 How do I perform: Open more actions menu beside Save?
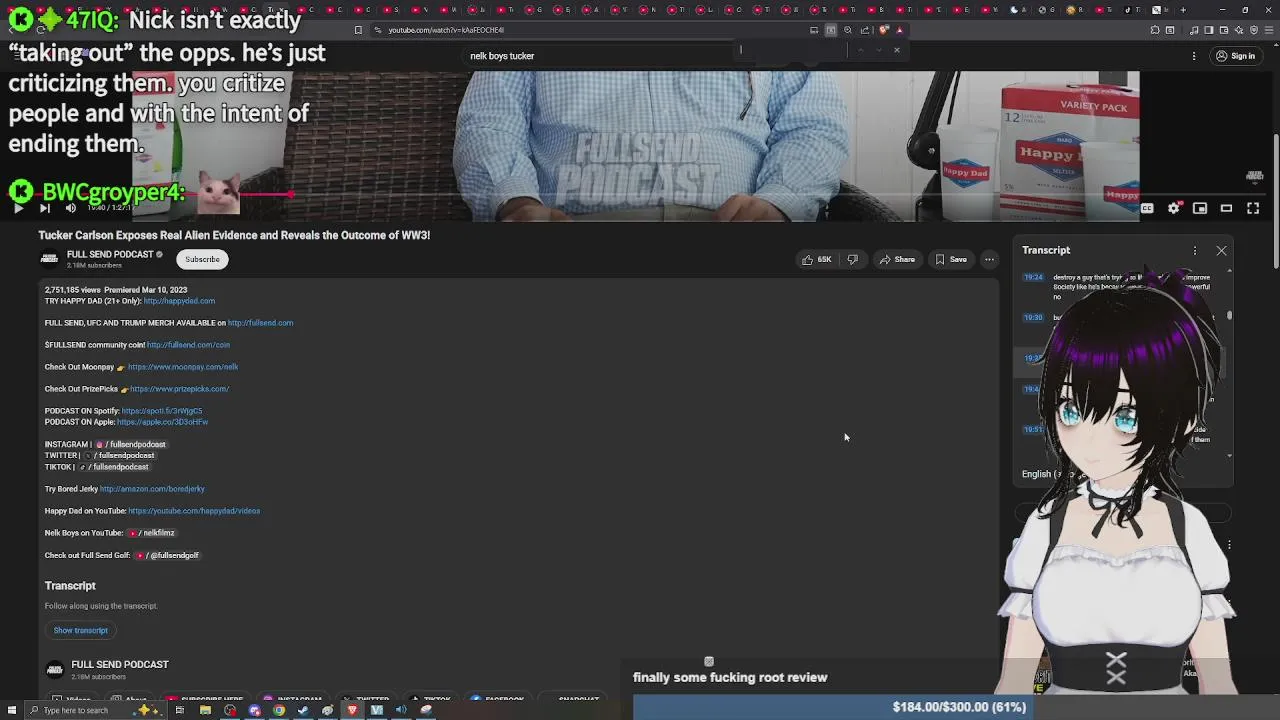[x=989, y=260]
